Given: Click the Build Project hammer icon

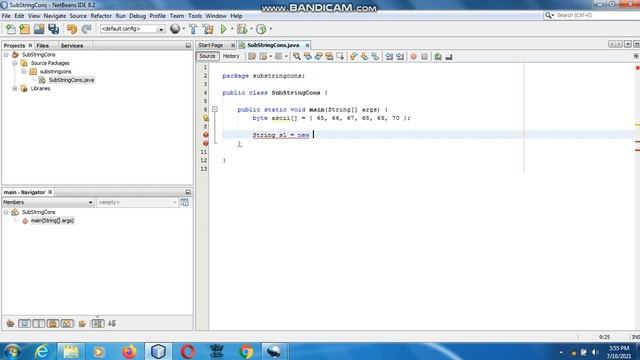Looking at the screenshot, I should click(193, 29).
